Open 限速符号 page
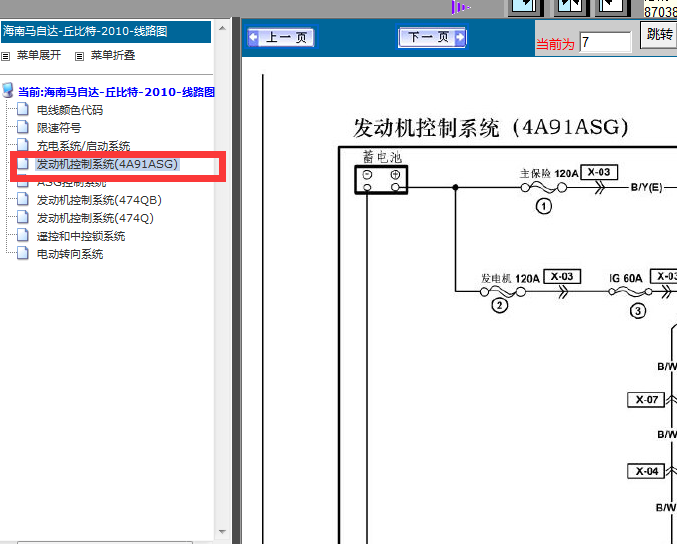 tap(59, 128)
